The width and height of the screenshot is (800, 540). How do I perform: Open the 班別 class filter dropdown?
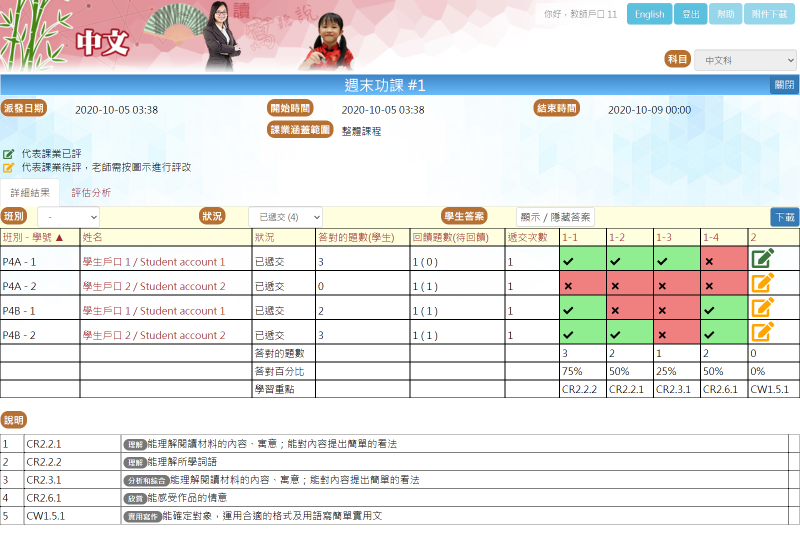pos(69,217)
